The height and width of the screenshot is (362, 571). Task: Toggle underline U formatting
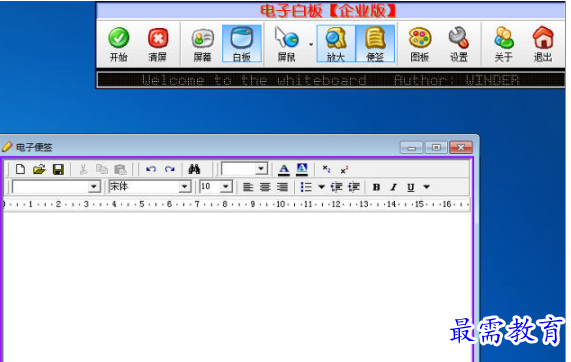click(411, 187)
